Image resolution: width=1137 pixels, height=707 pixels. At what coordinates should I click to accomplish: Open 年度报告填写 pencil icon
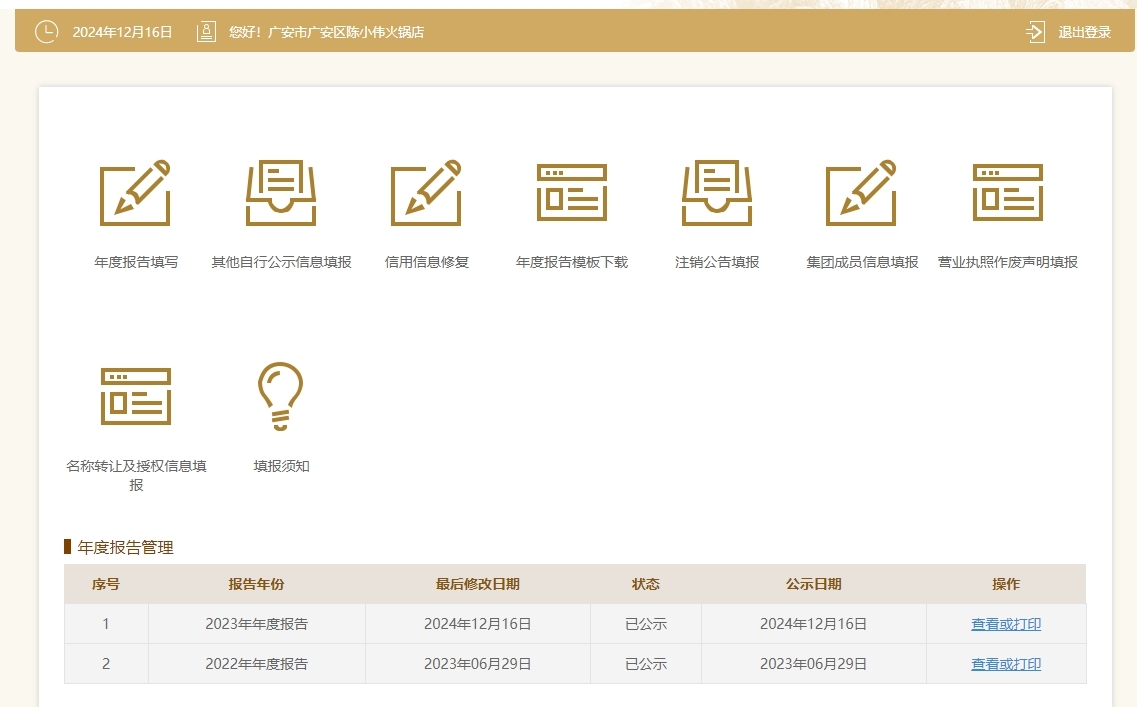[x=136, y=193]
